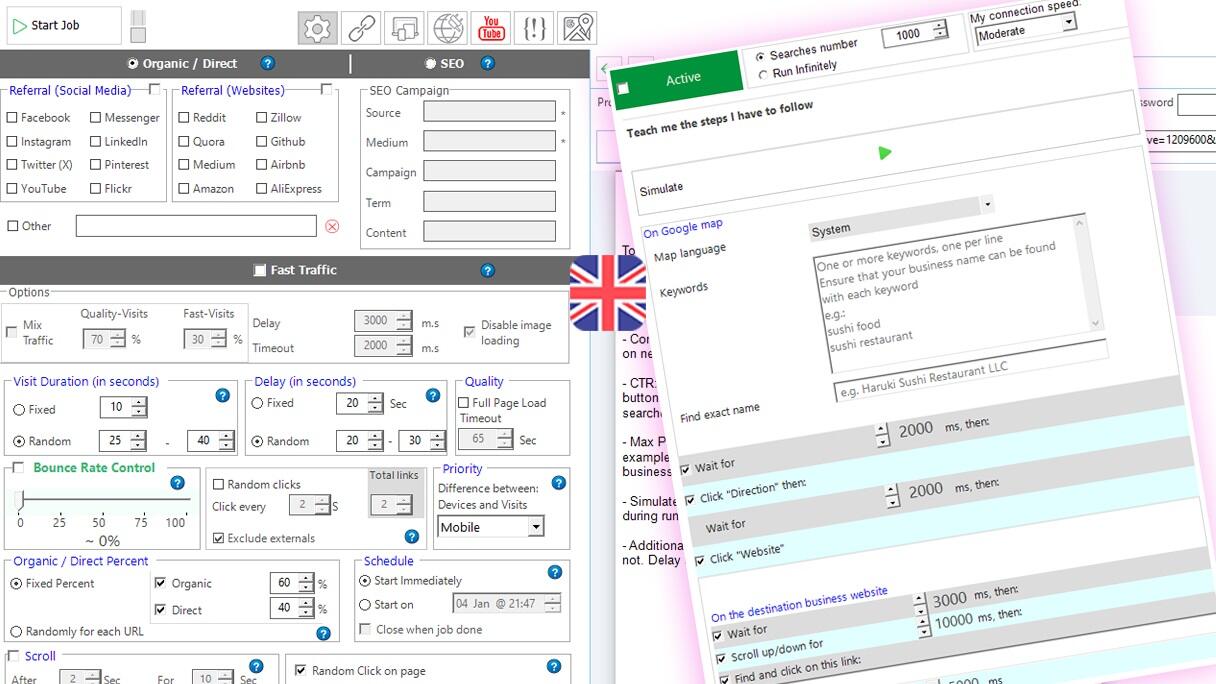The height and width of the screenshot is (684, 1216).
Task: Open the YouTube tab icon
Action: click(x=491, y=28)
